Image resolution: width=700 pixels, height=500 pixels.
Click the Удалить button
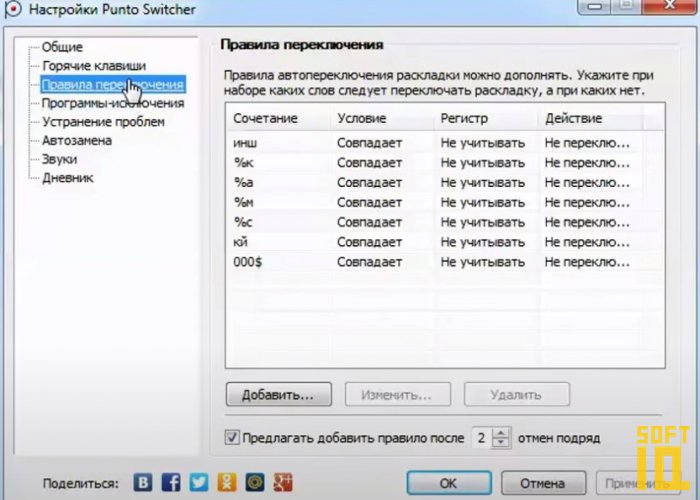tap(517, 394)
